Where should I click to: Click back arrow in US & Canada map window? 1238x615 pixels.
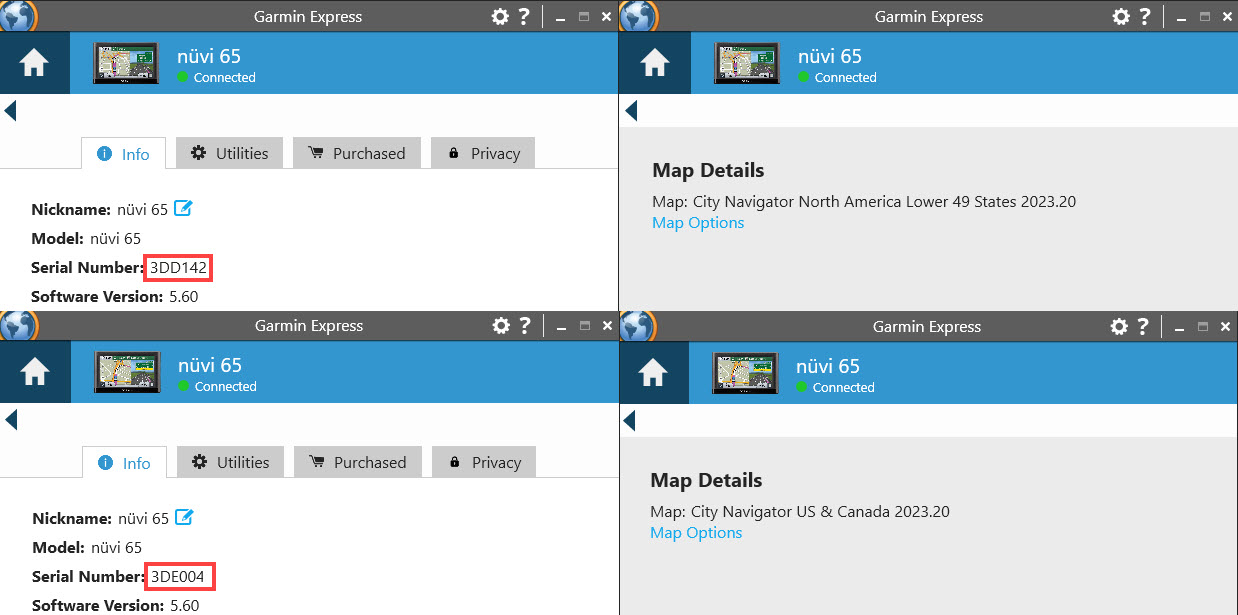click(629, 420)
